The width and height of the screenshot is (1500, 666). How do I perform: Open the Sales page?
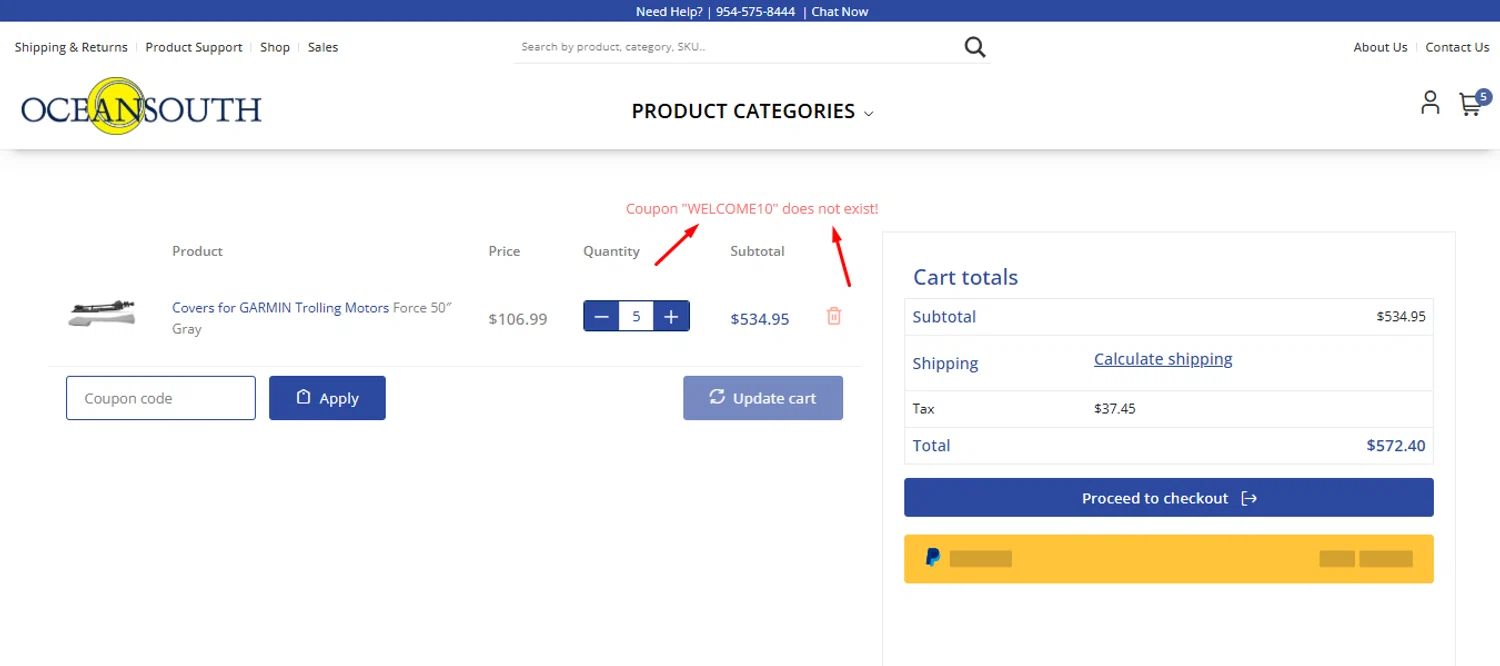(x=323, y=47)
